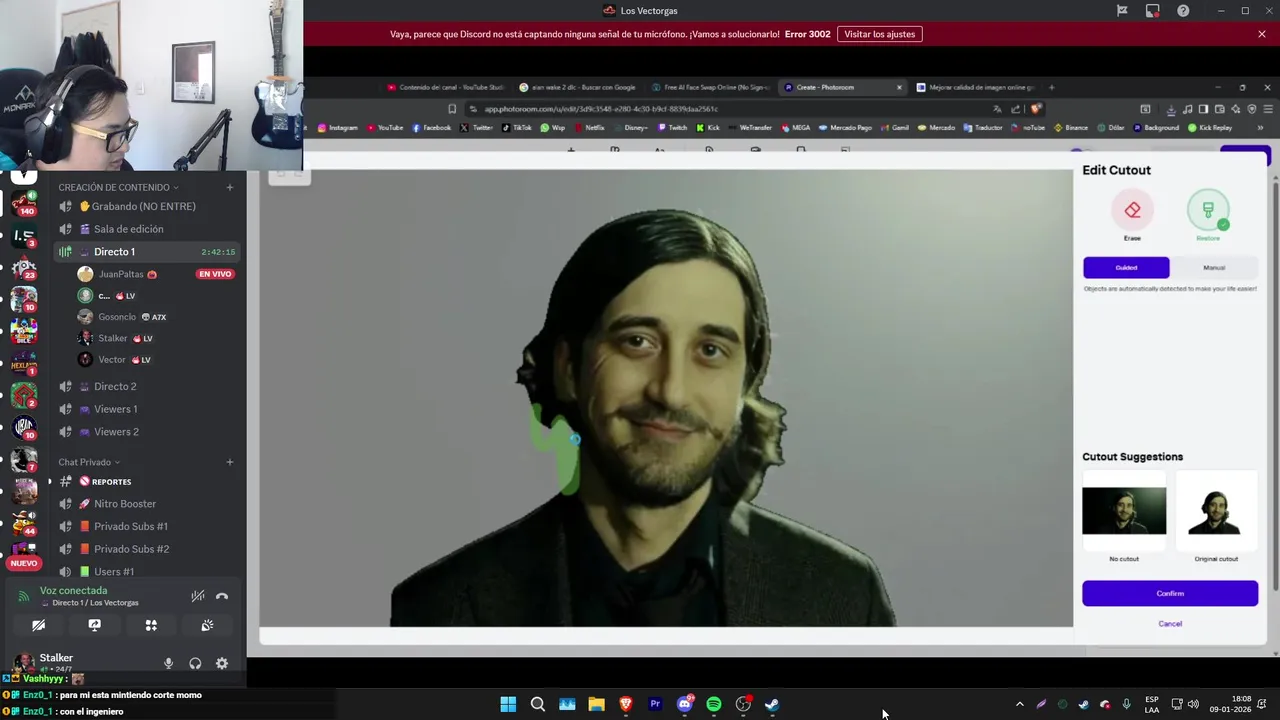Open the Discord inbox icon
1280x720 pixels.
(x=1152, y=11)
